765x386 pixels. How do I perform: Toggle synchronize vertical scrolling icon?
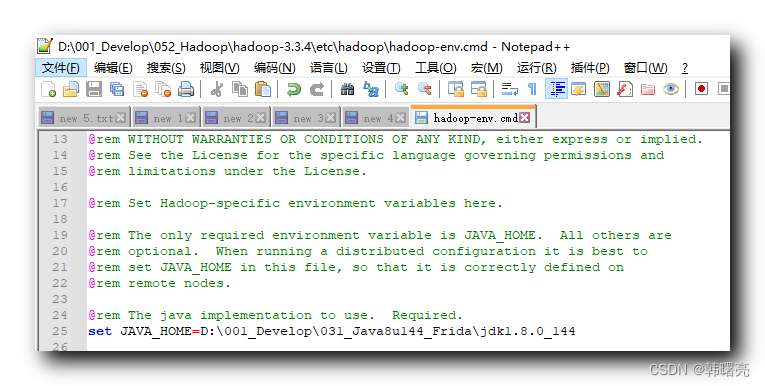pyautogui.click(x=456, y=89)
